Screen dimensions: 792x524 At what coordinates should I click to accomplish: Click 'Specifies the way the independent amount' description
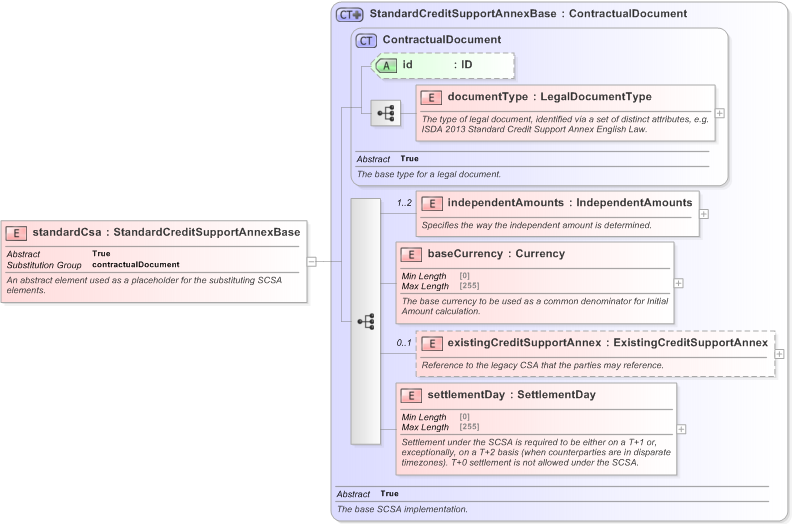click(536, 225)
